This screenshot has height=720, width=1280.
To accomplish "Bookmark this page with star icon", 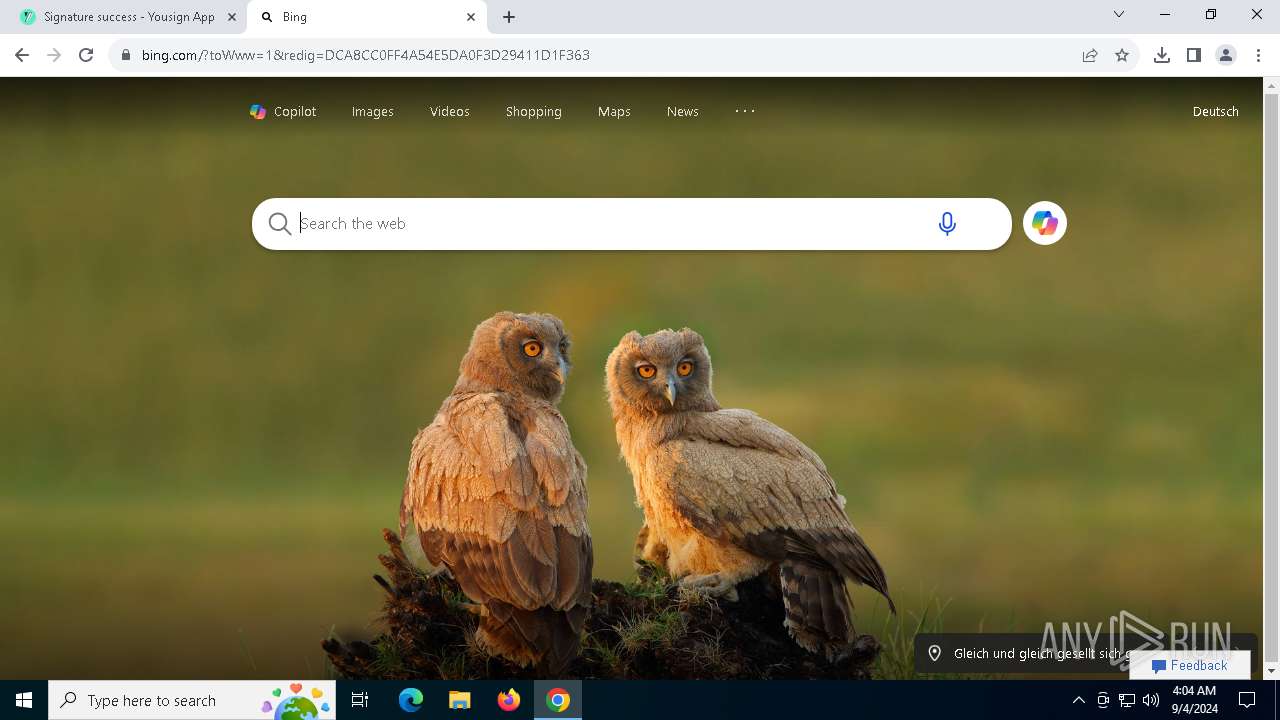I will [1122, 55].
